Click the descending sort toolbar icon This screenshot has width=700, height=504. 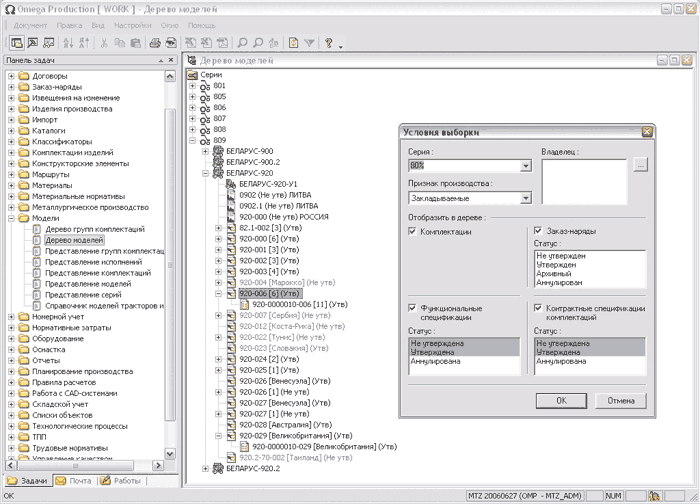[84, 43]
